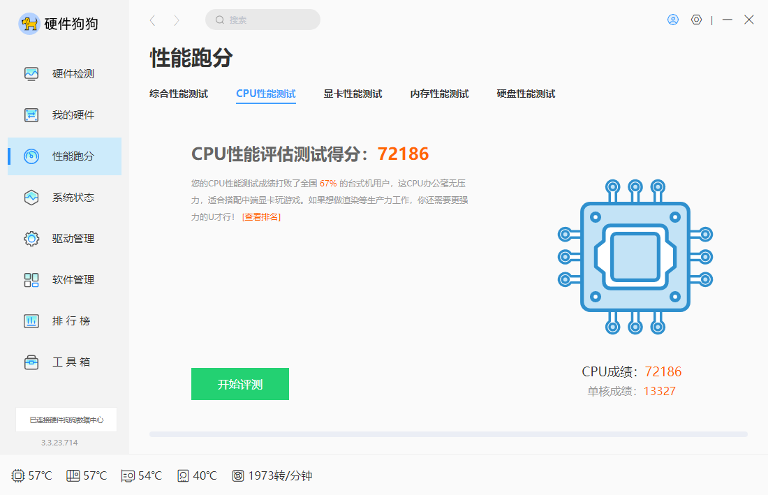Select 性能跑分 gauge icon in sidebar
The height and width of the screenshot is (495, 768).
click(31, 156)
